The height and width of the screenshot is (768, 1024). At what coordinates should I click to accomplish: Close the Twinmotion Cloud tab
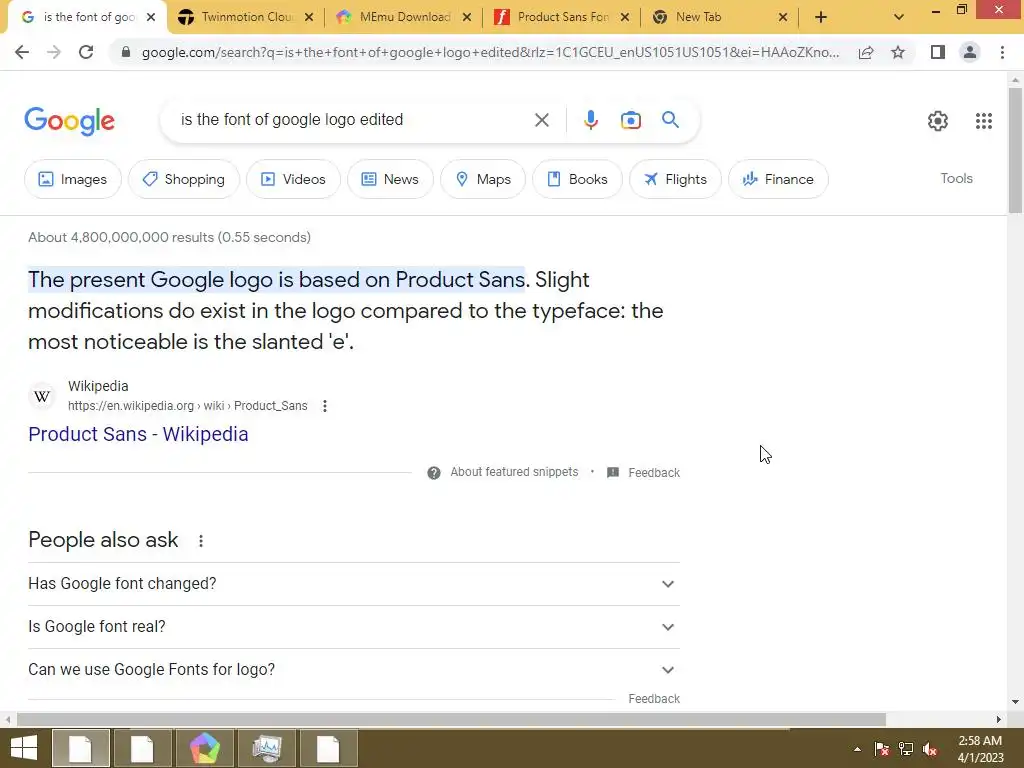tap(309, 17)
